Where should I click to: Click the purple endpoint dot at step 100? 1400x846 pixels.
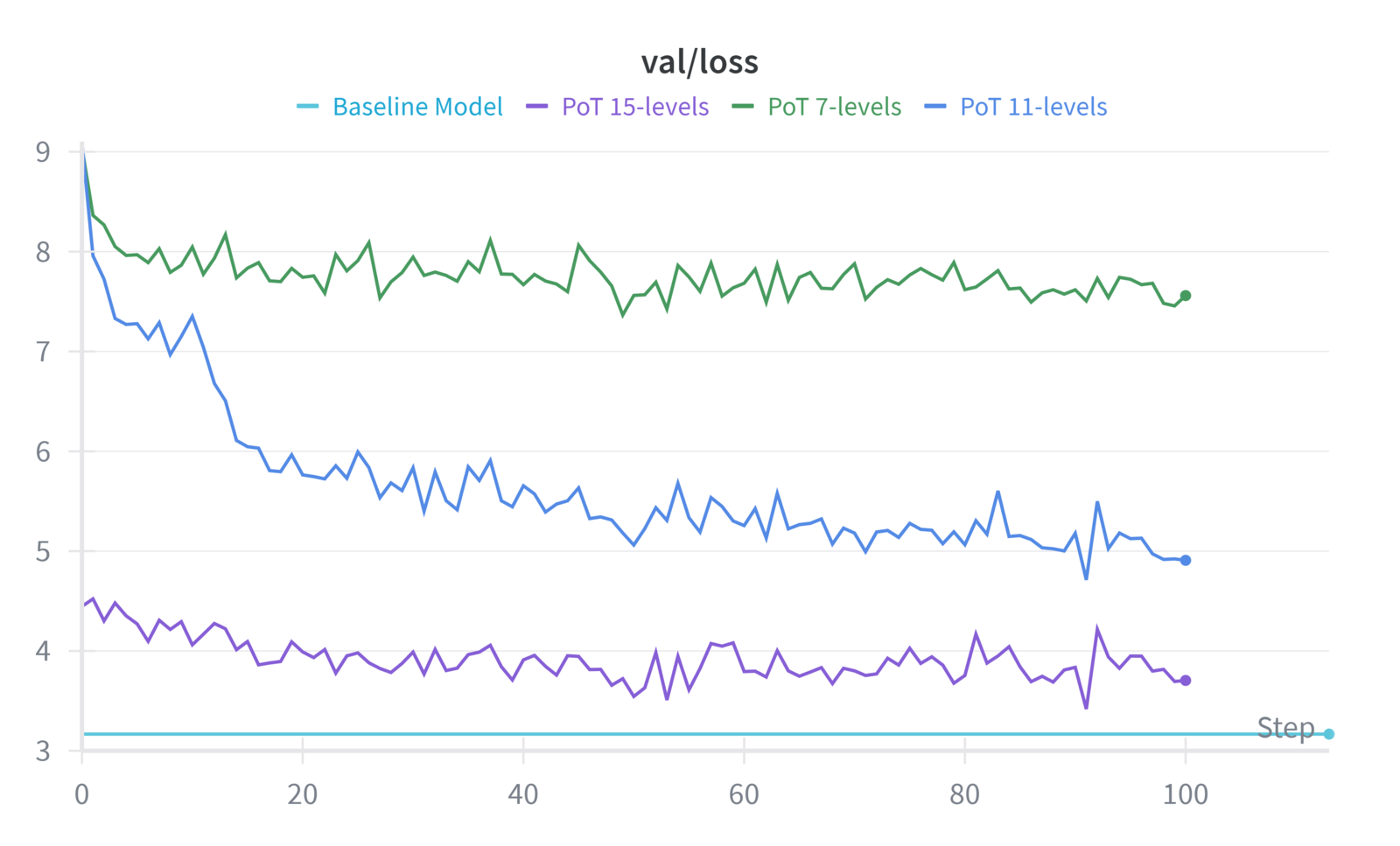click(1186, 680)
